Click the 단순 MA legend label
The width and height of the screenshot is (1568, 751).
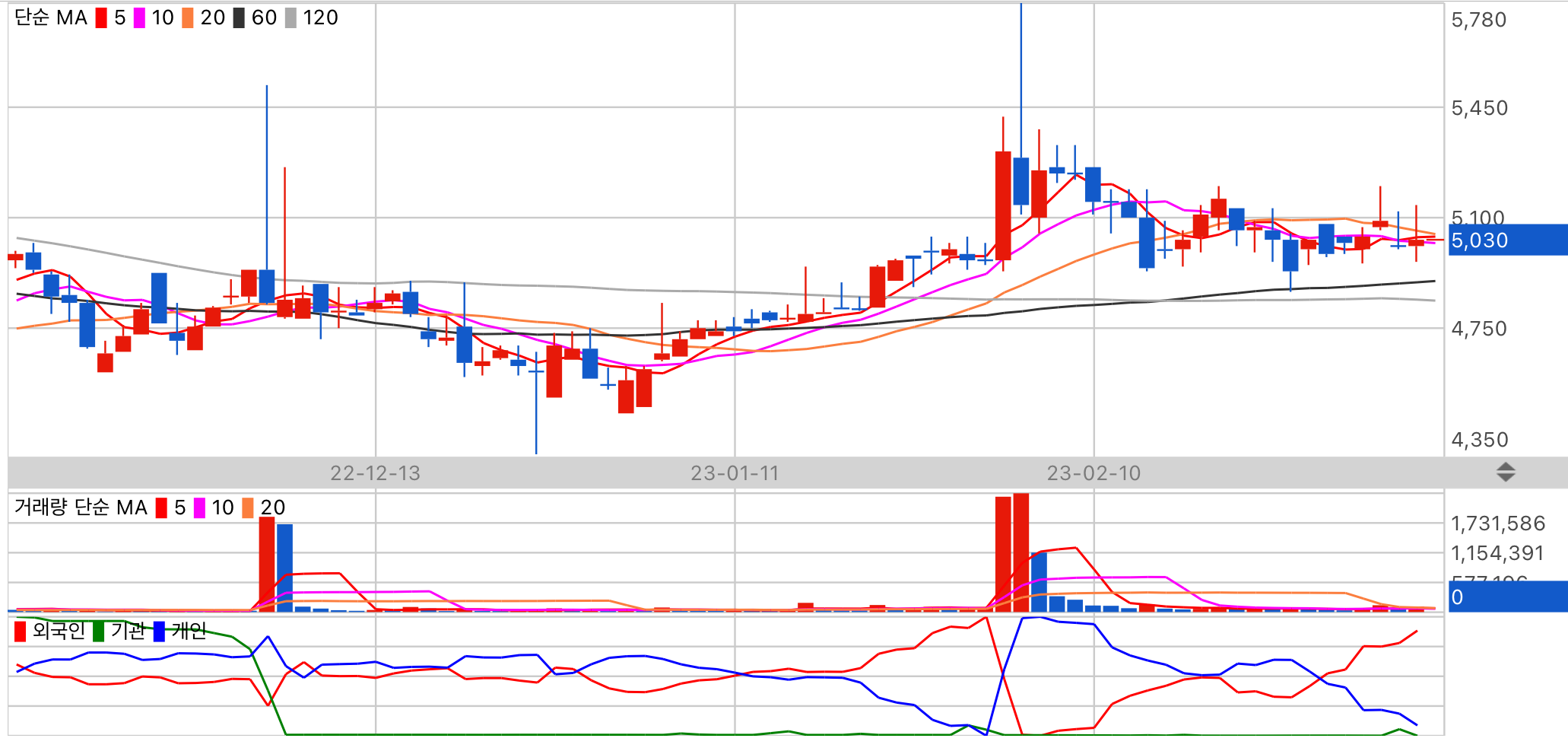click(x=51, y=18)
